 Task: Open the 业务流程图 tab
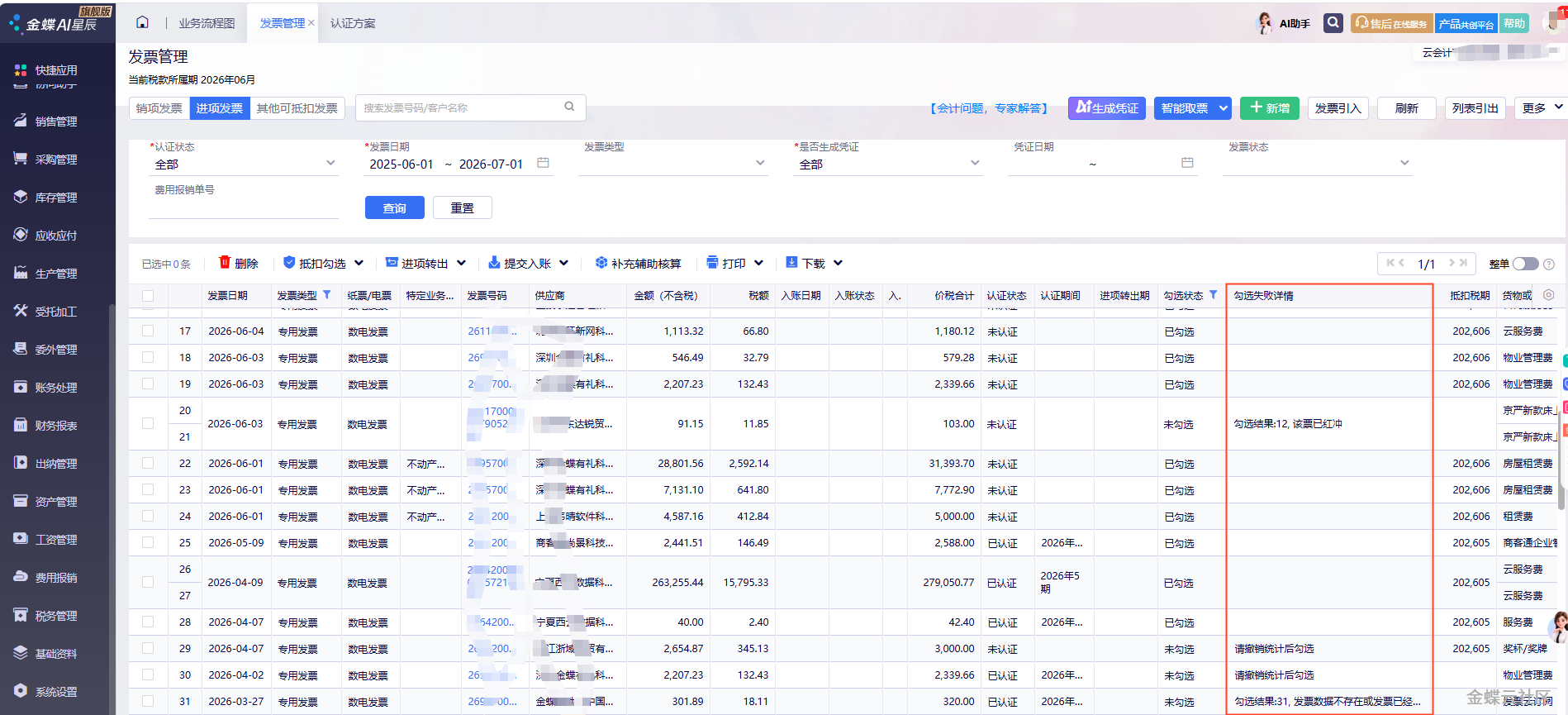point(207,23)
